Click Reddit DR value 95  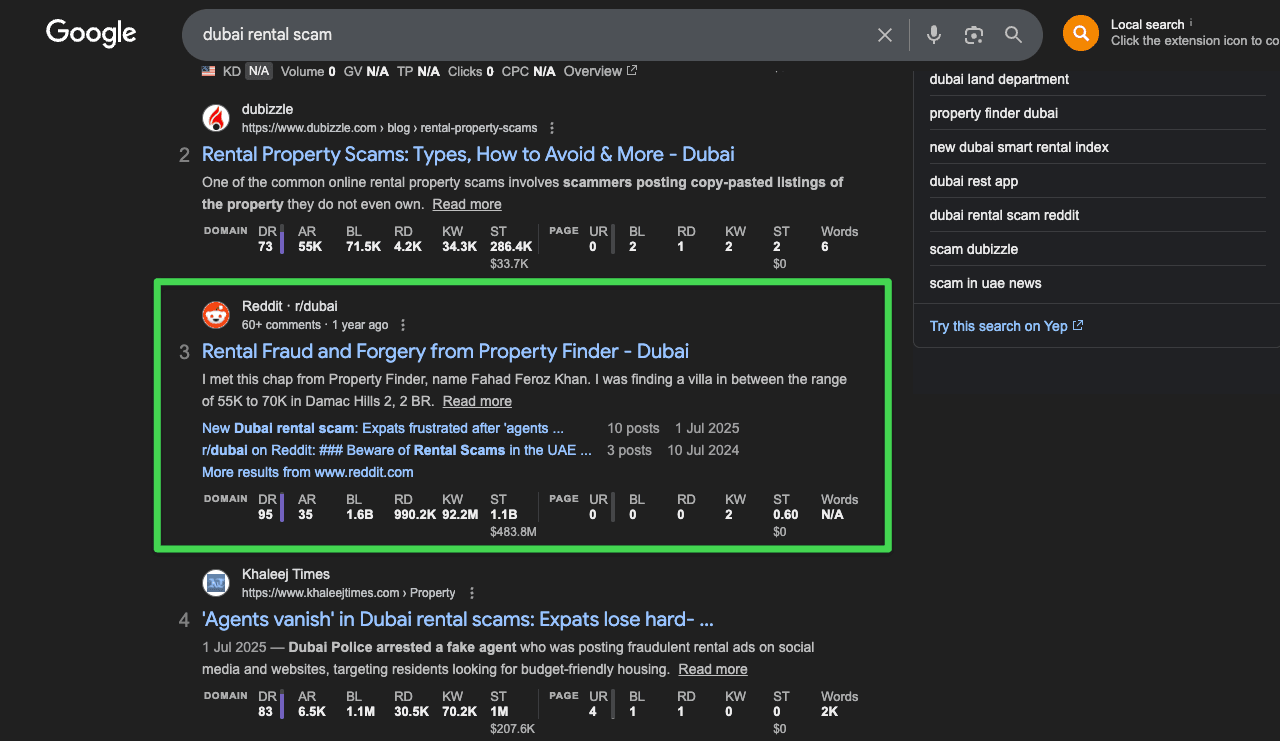[265, 515]
